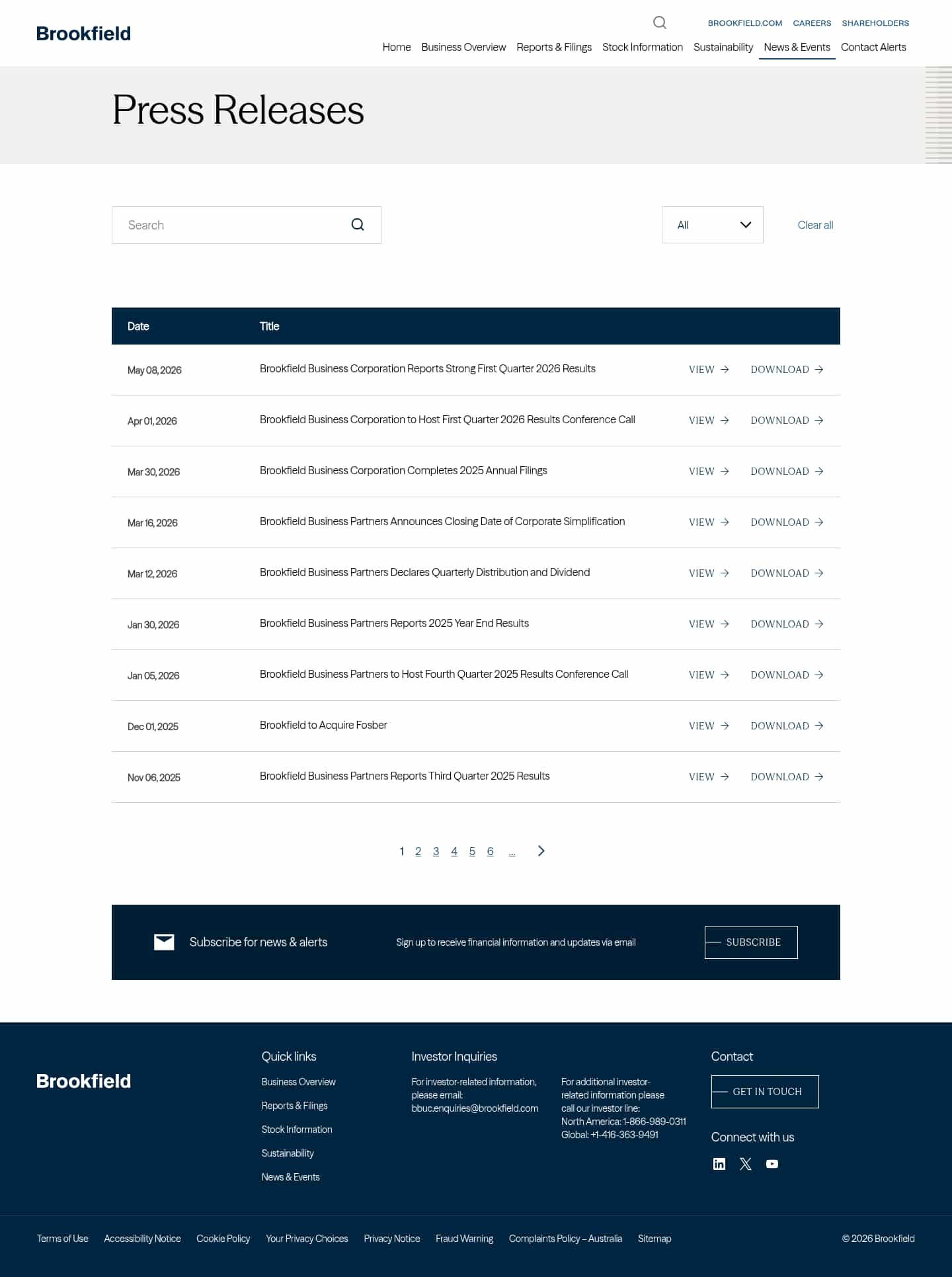Image resolution: width=952 pixels, height=1277 pixels.
Task: Download the Third Quarter 2025 Results release
Action: coord(787,777)
